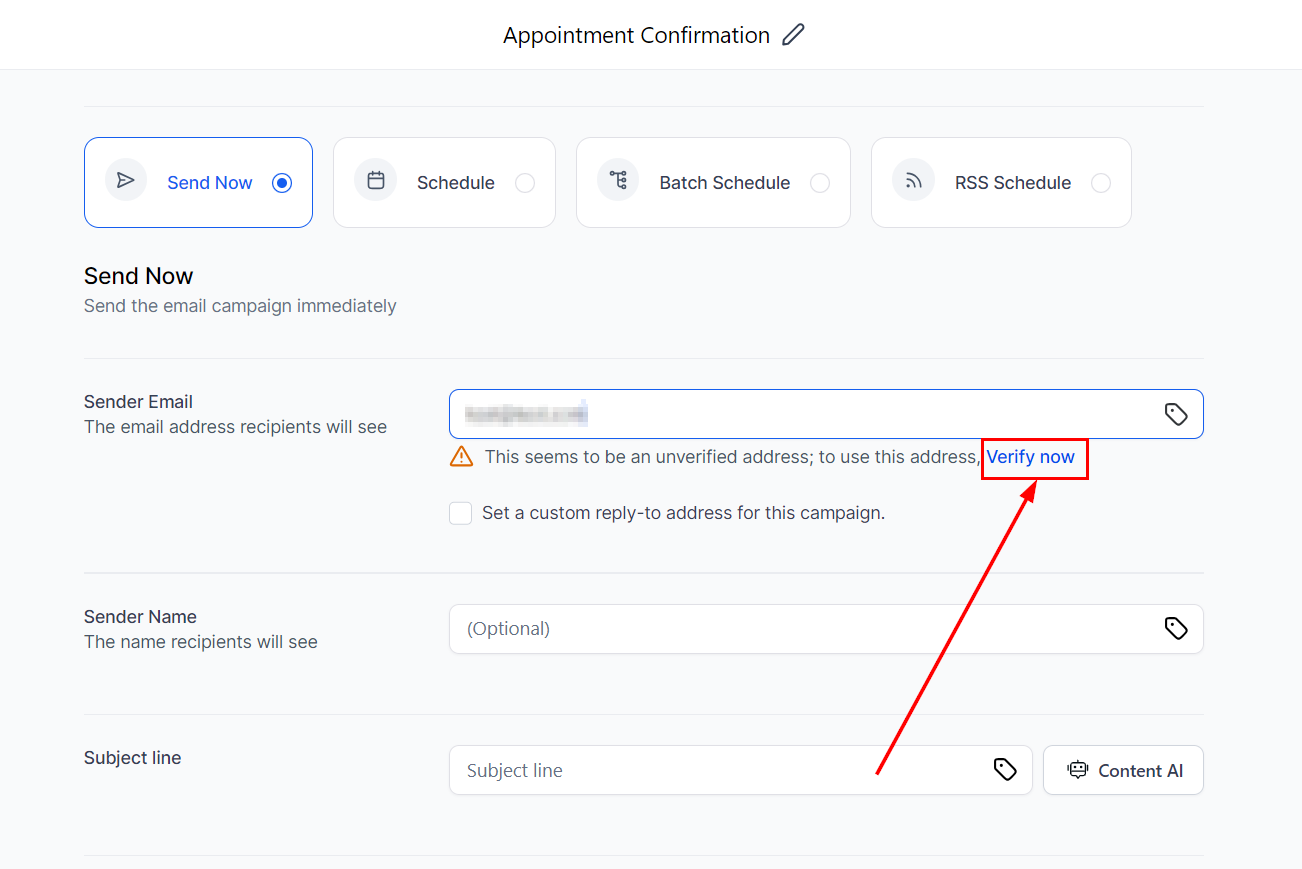Image resolution: width=1302 pixels, height=869 pixels.
Task: Click the RSS feed icon
Action: pos(913,181)
